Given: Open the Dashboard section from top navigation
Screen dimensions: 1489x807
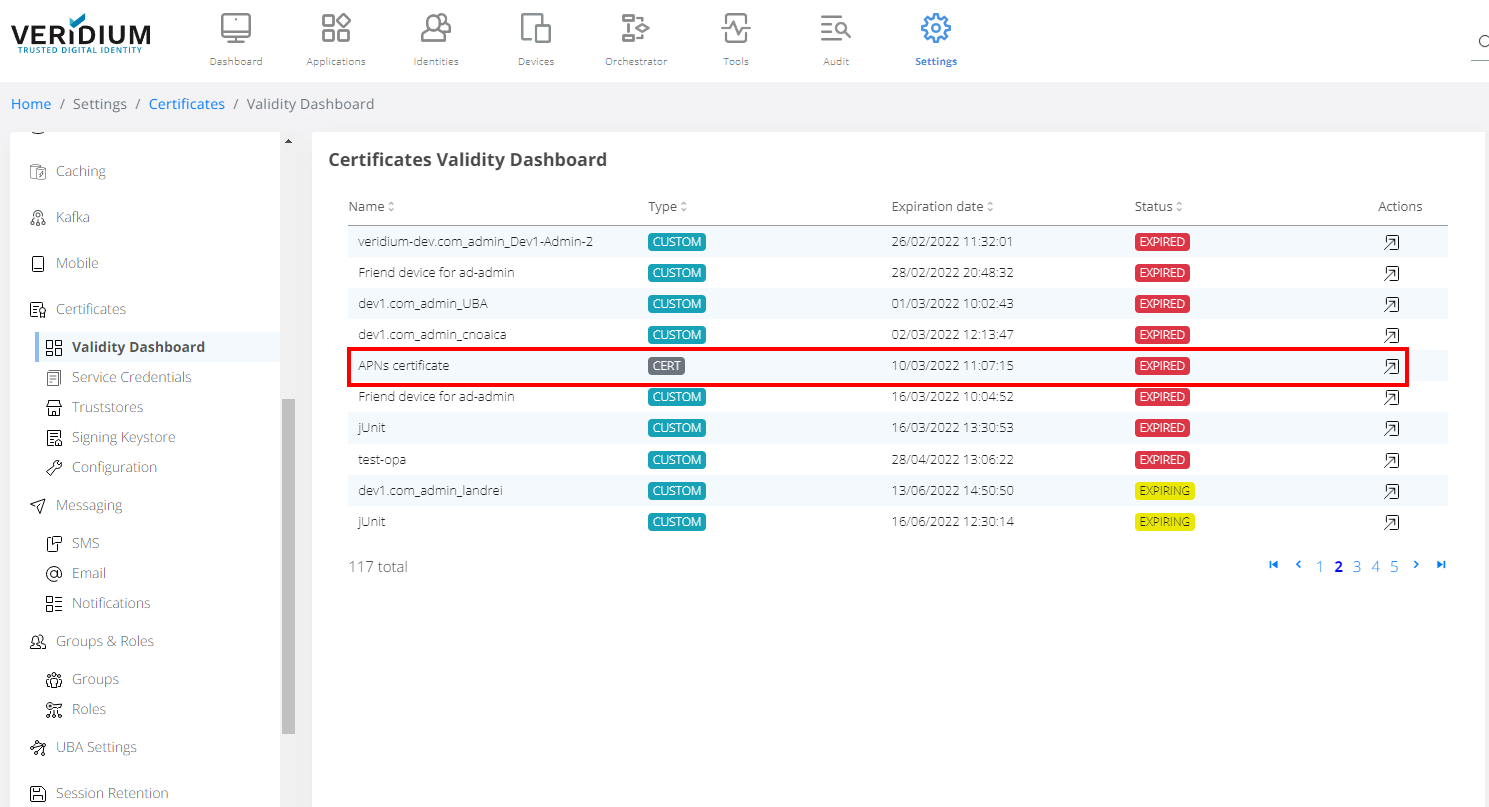Looking at the screenshot, I should click(x=235, y=38).
